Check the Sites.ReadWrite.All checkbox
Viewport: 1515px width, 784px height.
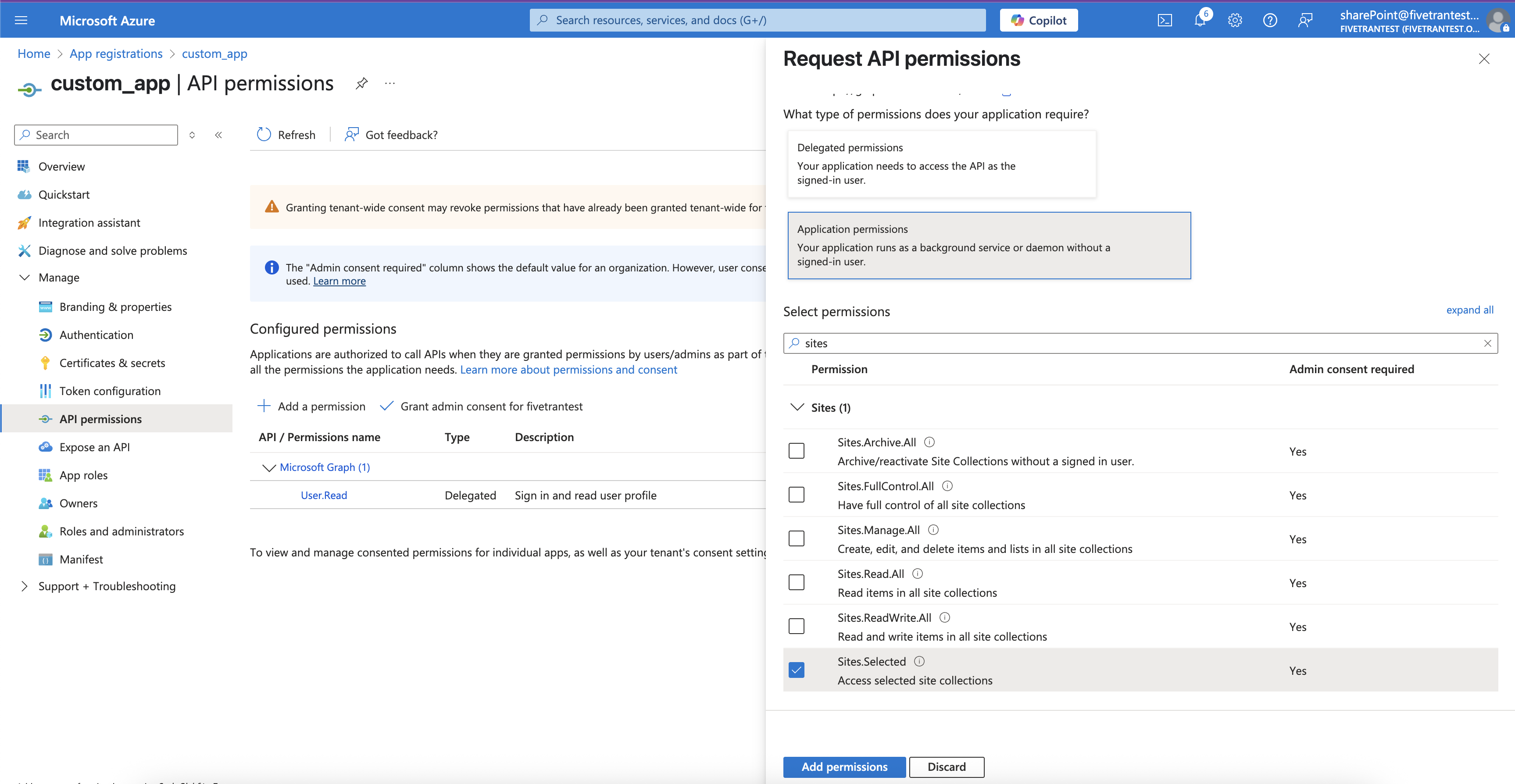click(x=796, y=627)
